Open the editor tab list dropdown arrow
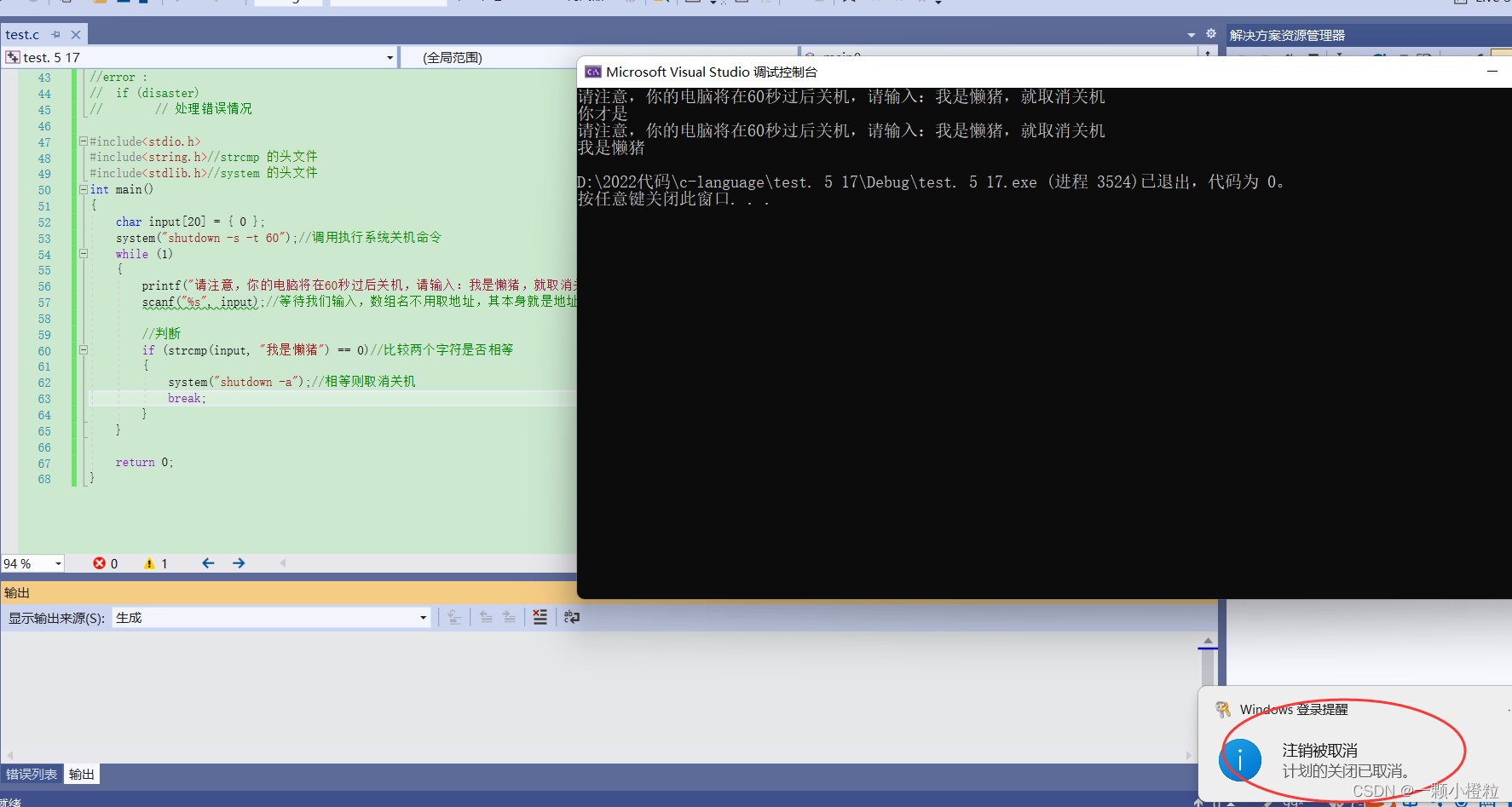The width and height of the screenshot is (1512, 807). click(1192, 35)
